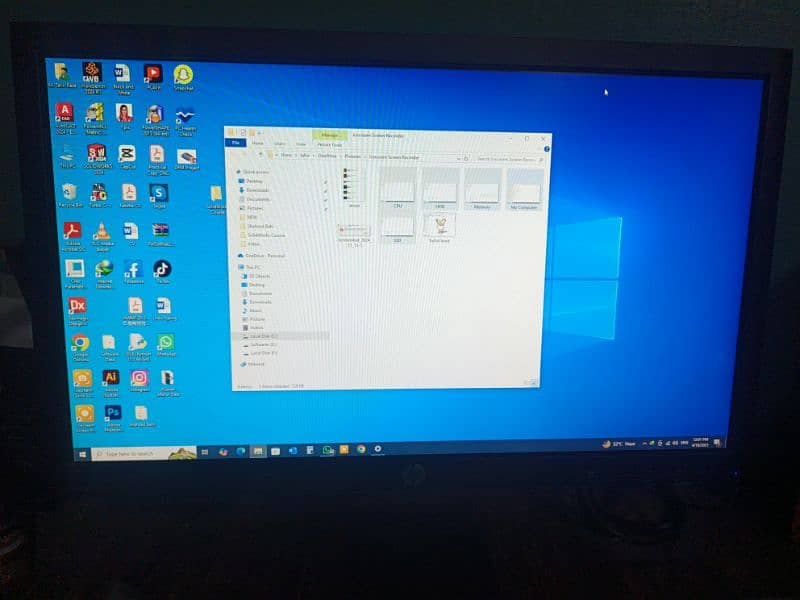
Task: Open the Share ribbon tab in Explorer
Action: [x=280, y=144]
